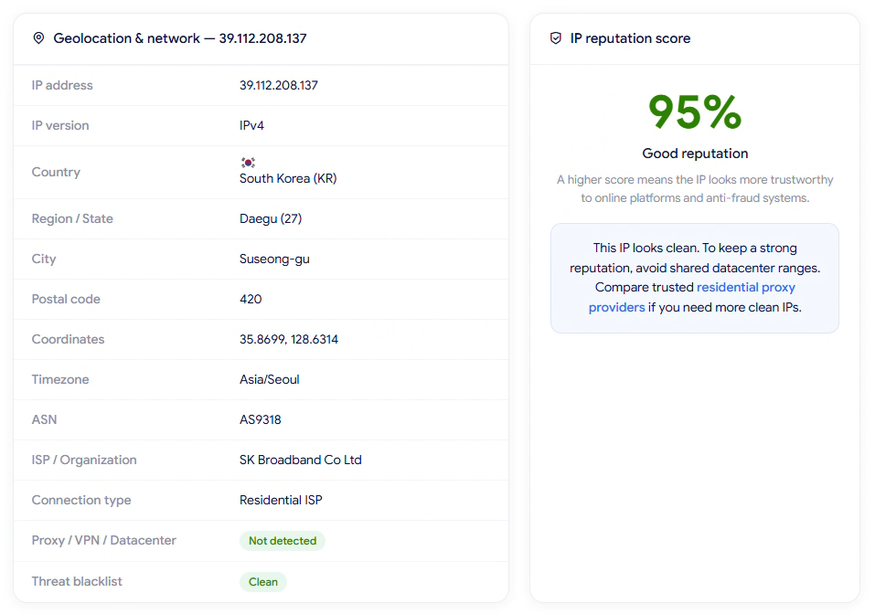
Task: Click the AS9318 ASN value
Action: click(260, 420)
